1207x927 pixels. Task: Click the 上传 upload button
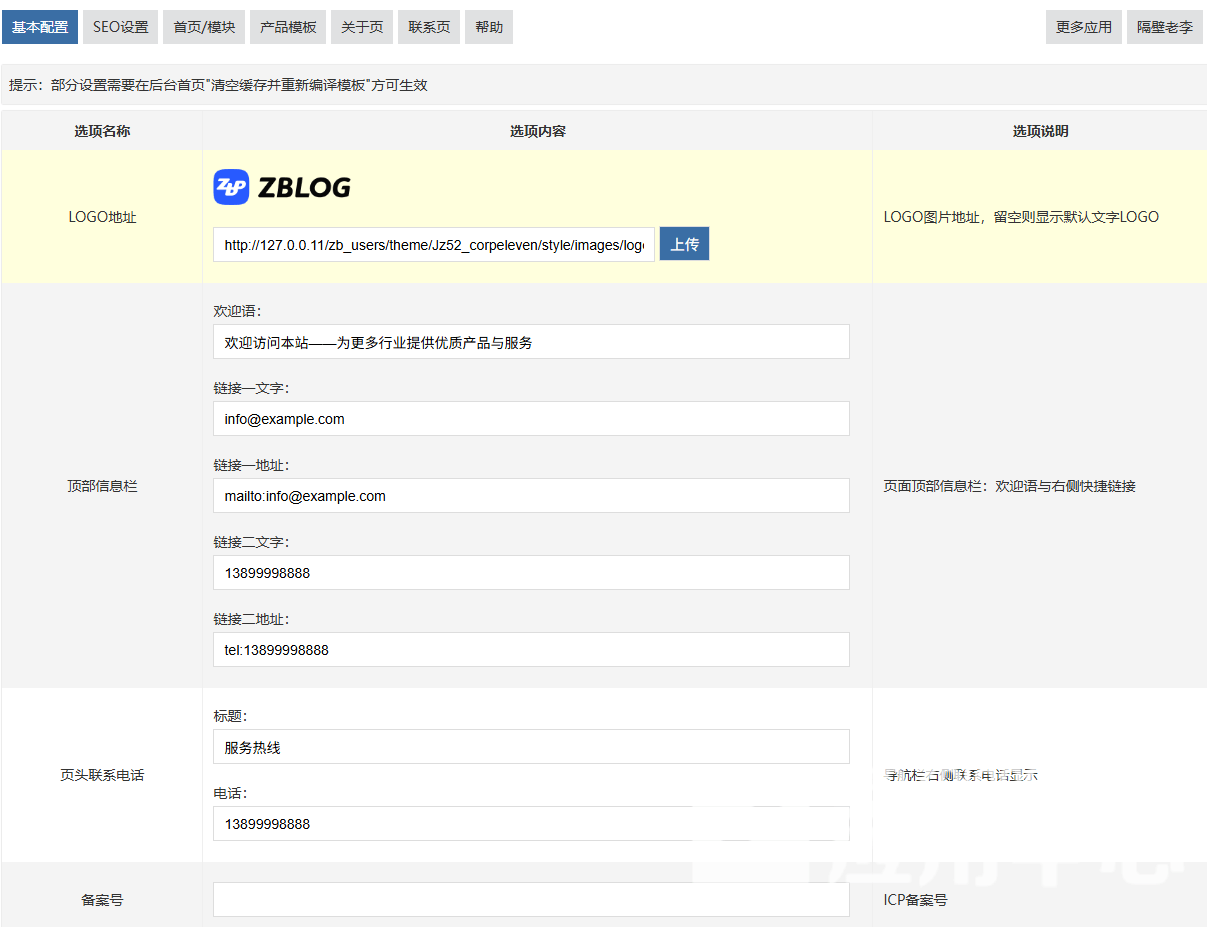[x=684, y=244]
